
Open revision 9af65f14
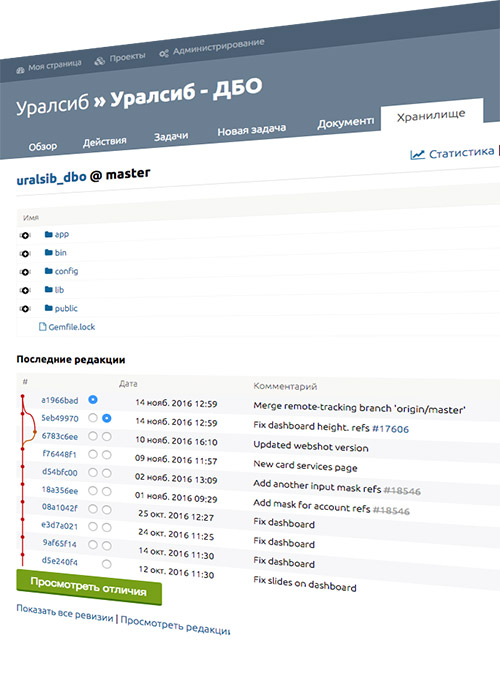point(59,543)
